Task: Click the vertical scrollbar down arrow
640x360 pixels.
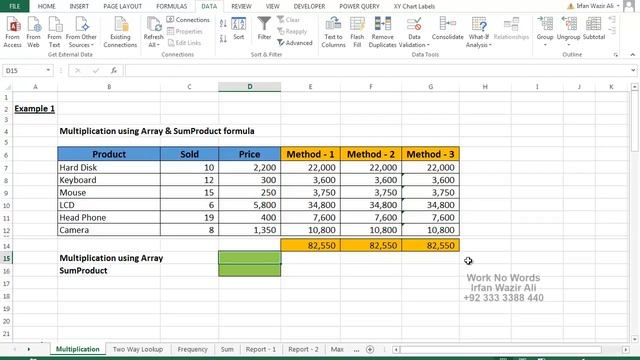Action: (x=634, y=338)
